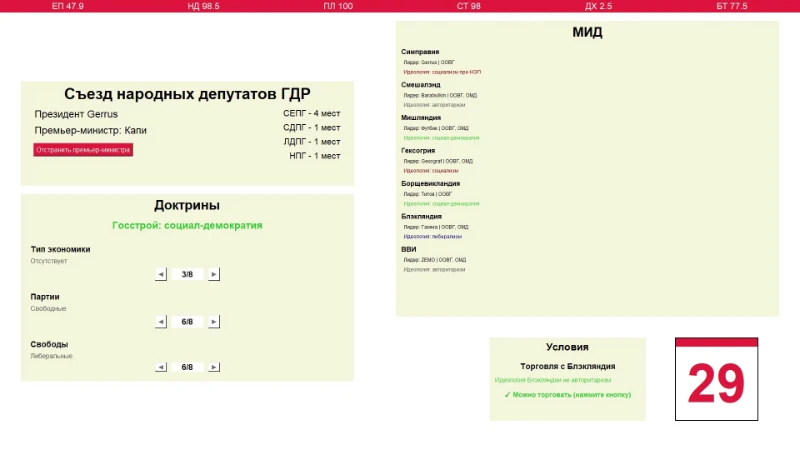Select the СТ 98 indicator in top bar
This screenshot has width=800, height=450.
468,6
